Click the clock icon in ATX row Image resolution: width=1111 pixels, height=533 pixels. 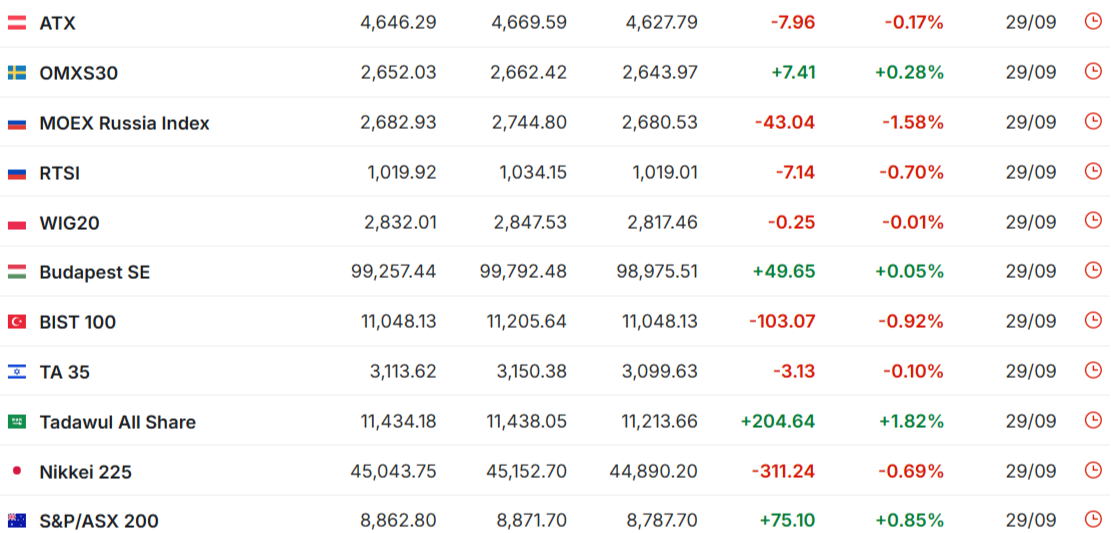click(1093, 21)
